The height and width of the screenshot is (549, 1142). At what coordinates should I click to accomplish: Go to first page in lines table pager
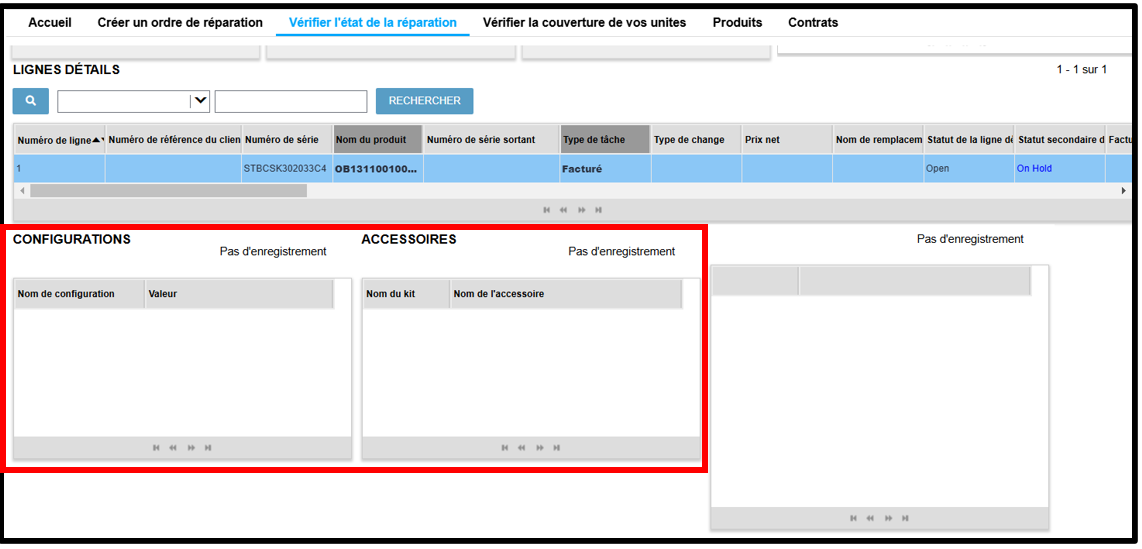coord(546,210)
